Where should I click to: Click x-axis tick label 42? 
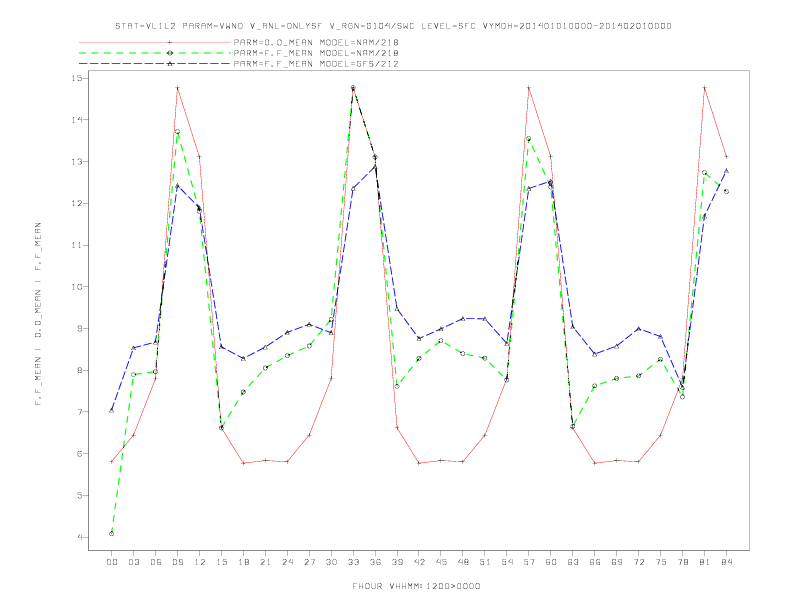click(419, 562)
